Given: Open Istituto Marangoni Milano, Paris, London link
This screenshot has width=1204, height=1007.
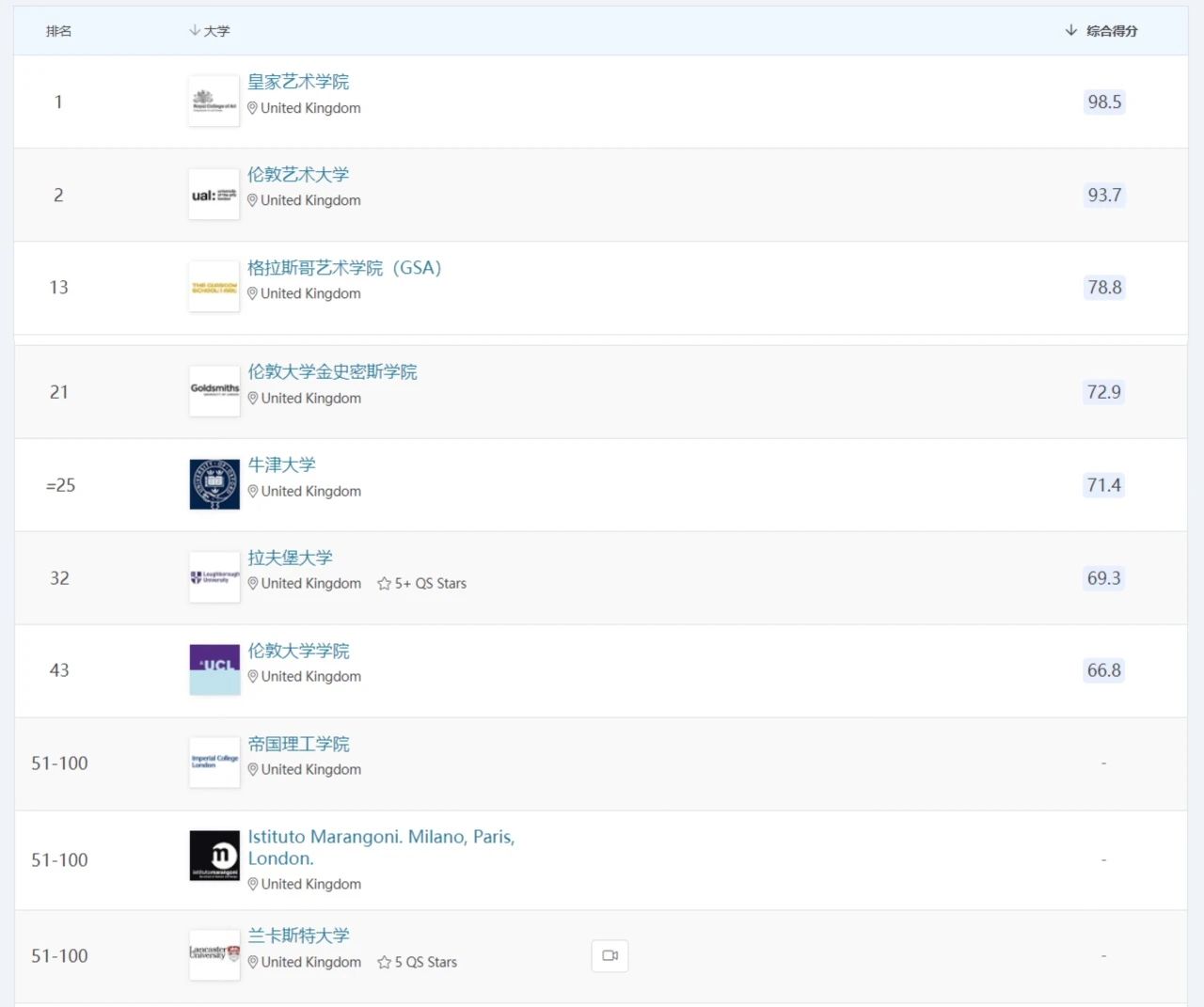Looking at the screenshot, I should pyautogui.click(x=381, y=847).
